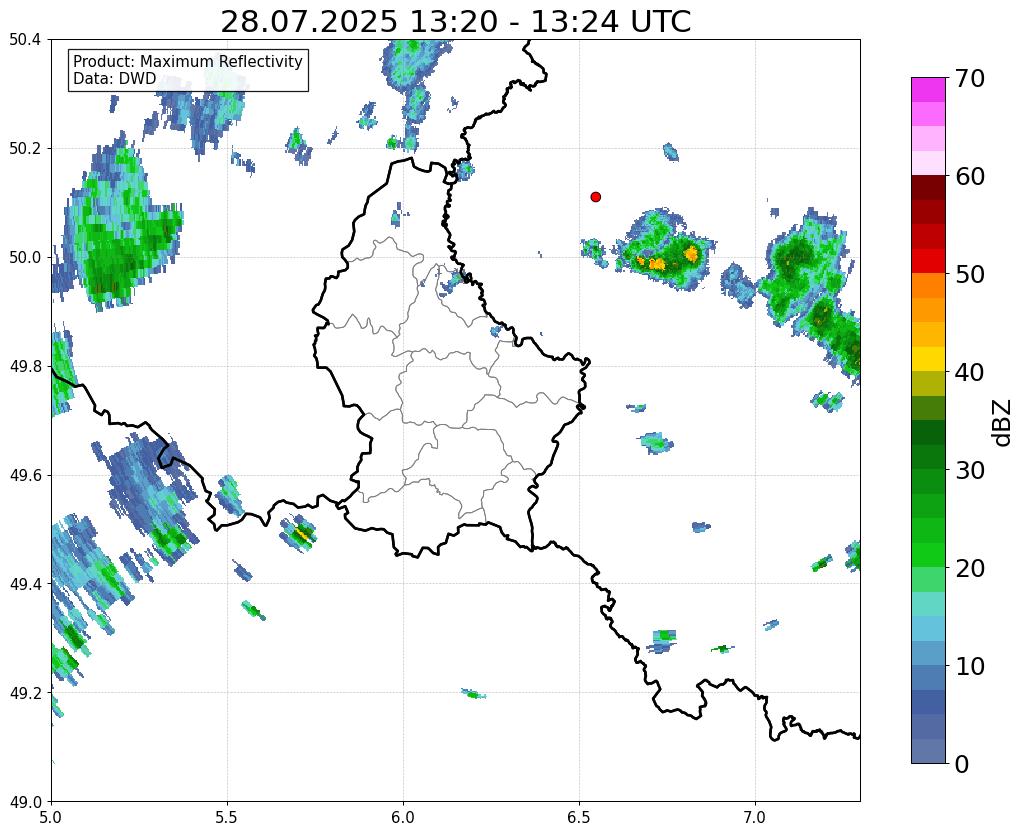Click the 60 tick label on colorbar

[x=970, y=176]
